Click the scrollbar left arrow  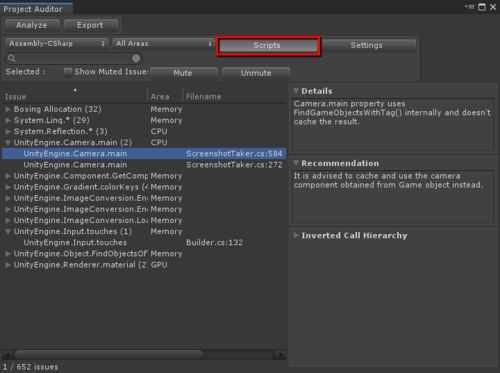8,355
